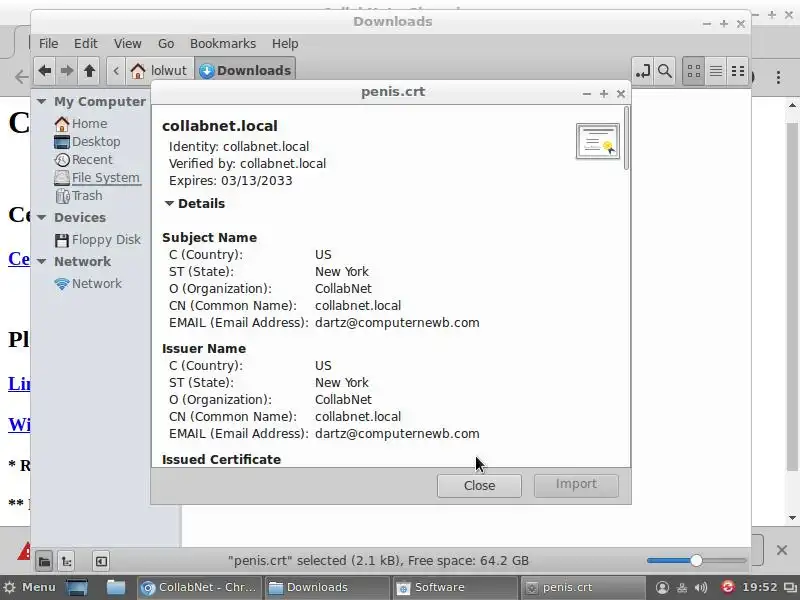
Task: Toggle location entry mode icon
Action: 643,71
